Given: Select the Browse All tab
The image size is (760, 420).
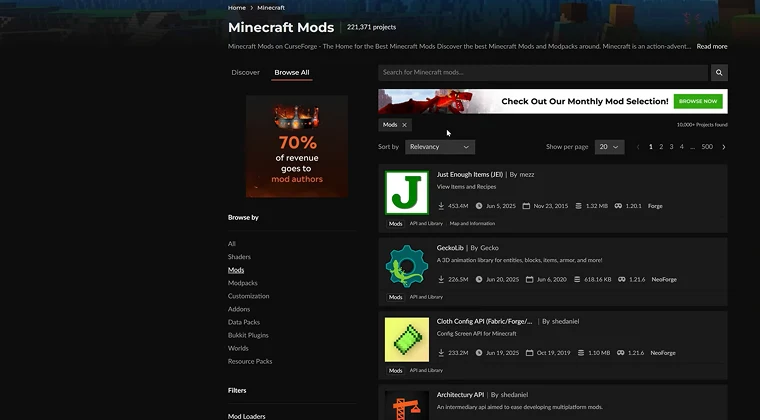Looking at the screenshot, I should [x=292, y=73].
